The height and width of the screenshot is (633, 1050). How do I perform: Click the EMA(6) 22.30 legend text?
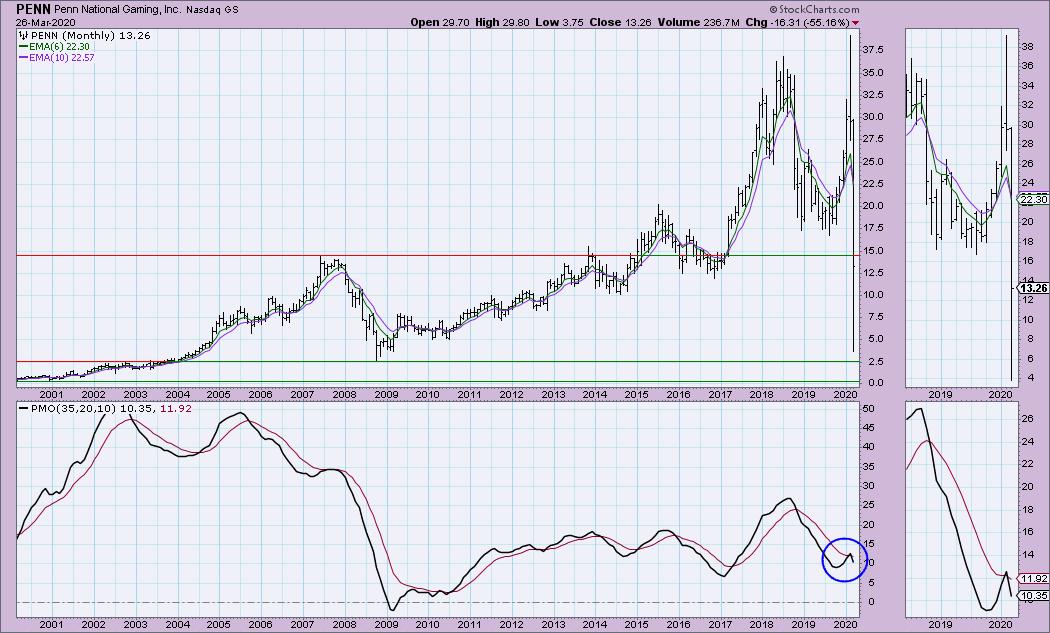[x=59, y=47]
